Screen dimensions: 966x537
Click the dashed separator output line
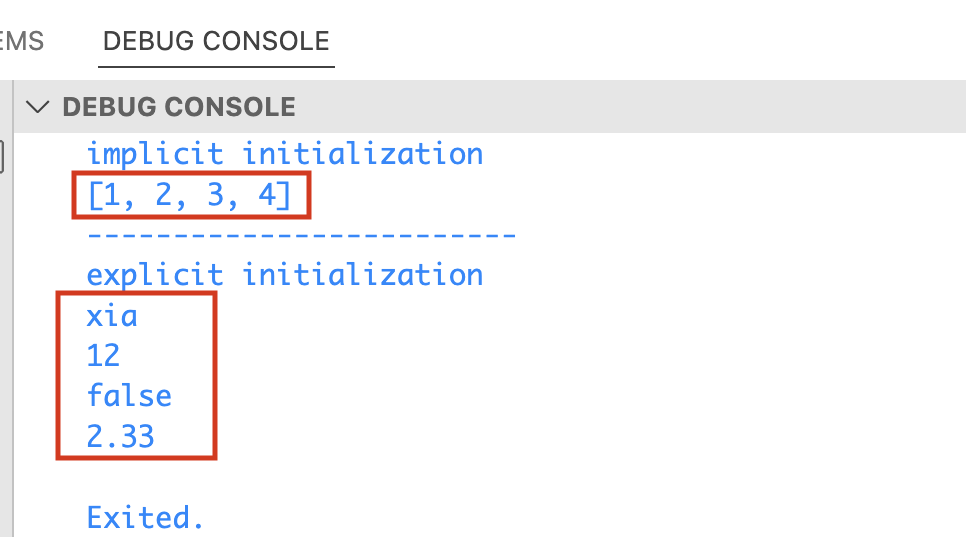click(300, 236)
